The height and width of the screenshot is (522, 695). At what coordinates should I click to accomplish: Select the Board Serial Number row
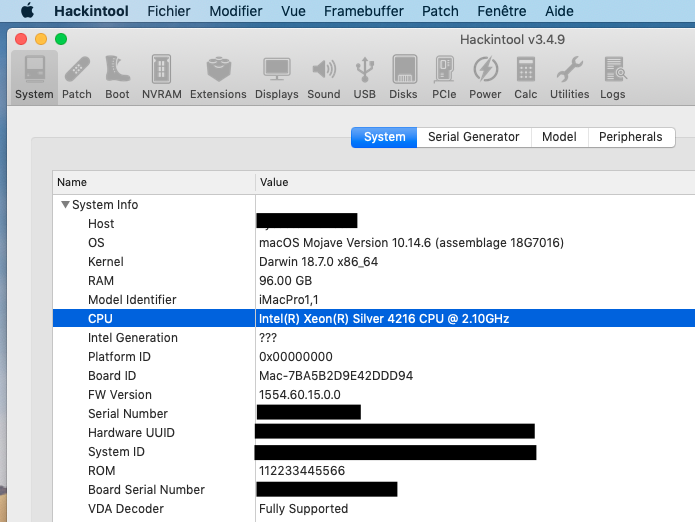pyautogui.click(x=374, y=490)
